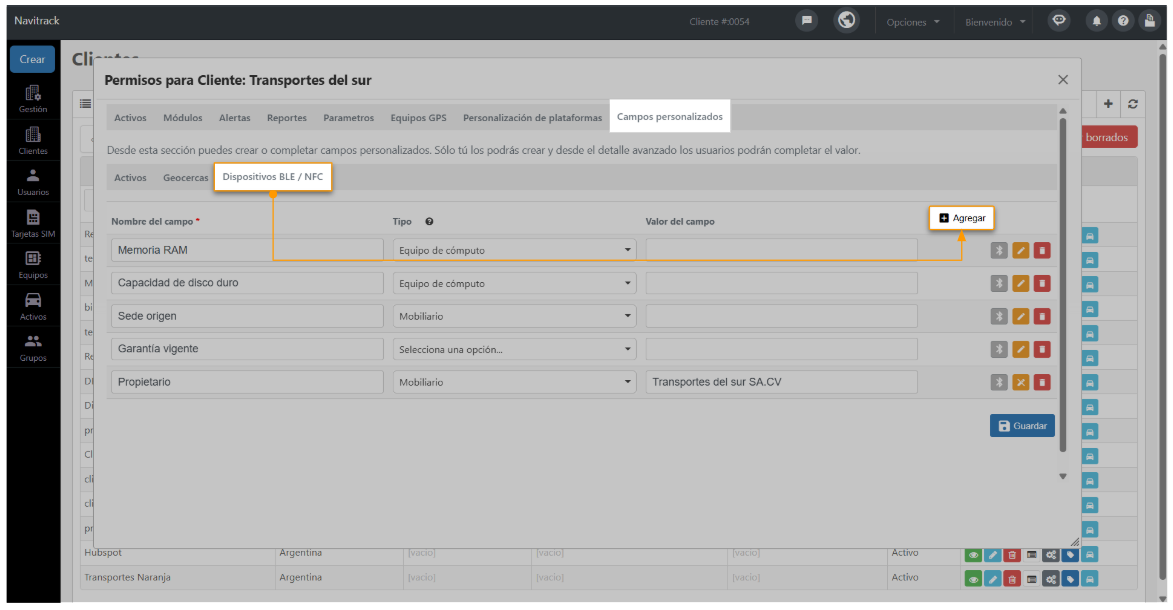
Task: Click the Tipo help question icon
Action: pos(429,222)
